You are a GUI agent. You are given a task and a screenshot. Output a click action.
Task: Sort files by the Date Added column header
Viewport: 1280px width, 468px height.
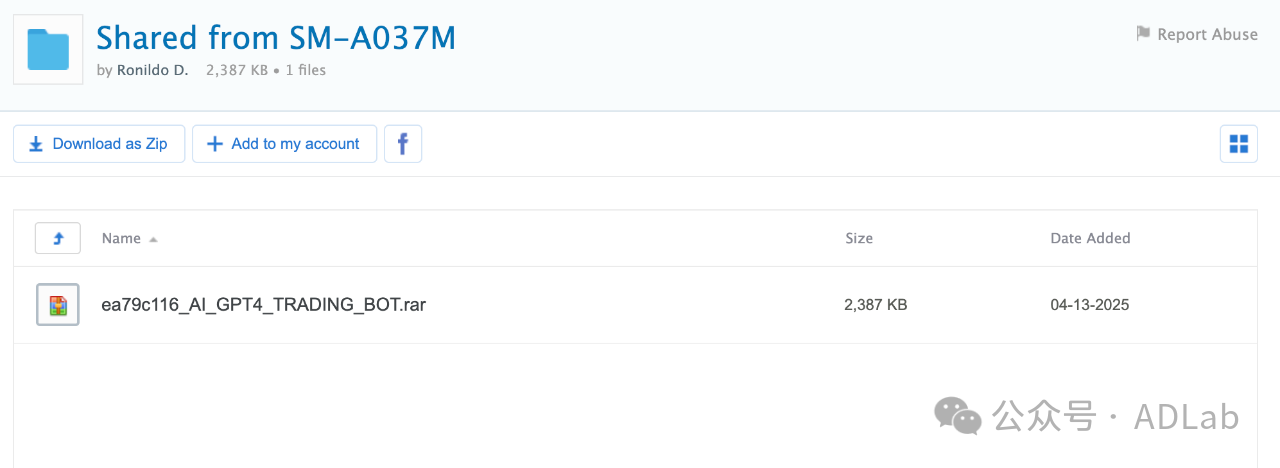[1090, 238]
